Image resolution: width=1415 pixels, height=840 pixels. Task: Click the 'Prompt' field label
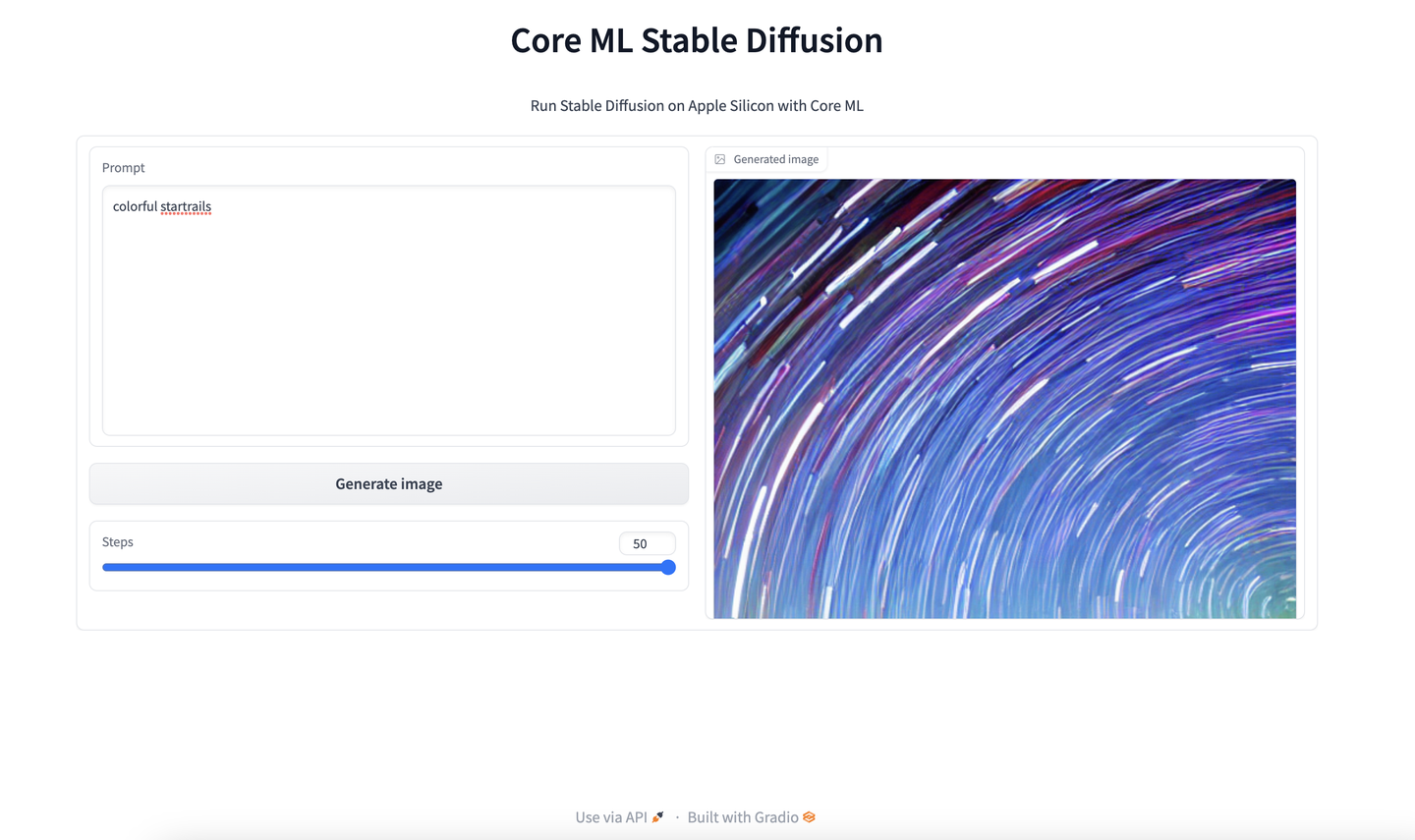click(x=123, y=167)
